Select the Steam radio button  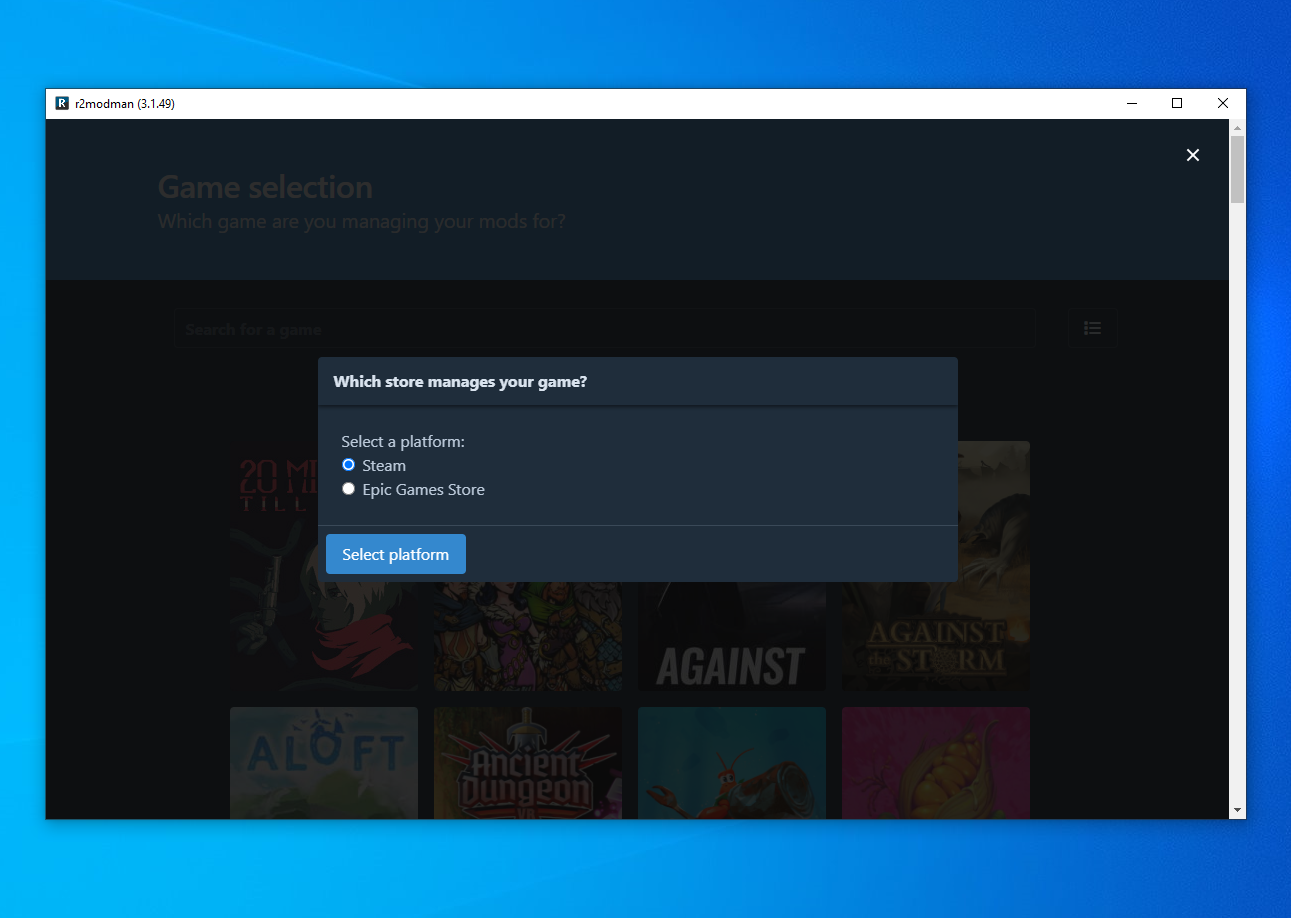coord(348,465)
